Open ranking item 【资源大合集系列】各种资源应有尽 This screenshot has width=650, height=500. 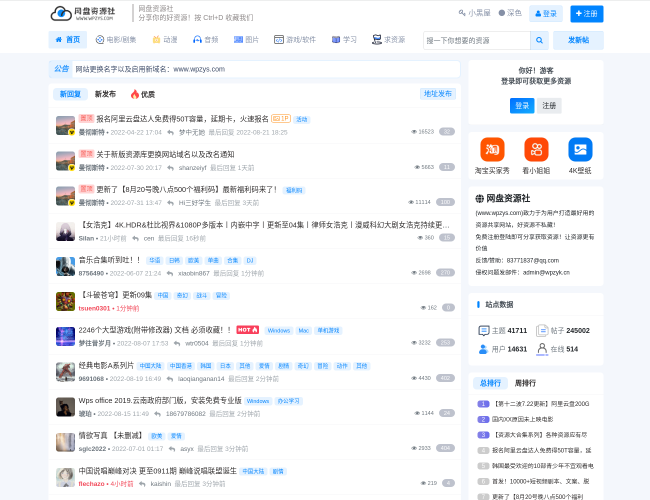[x=540, y=435]
